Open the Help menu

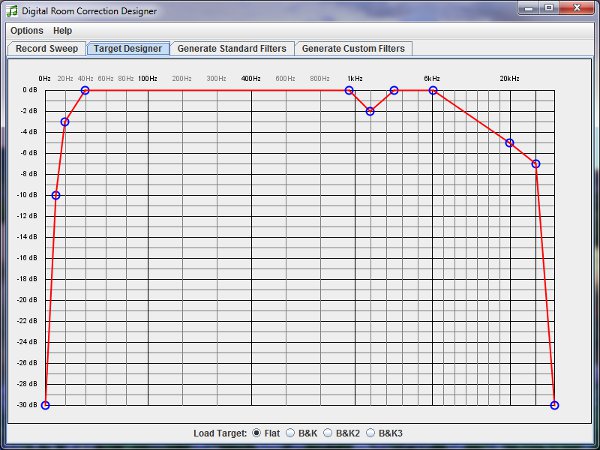[63, 31]
